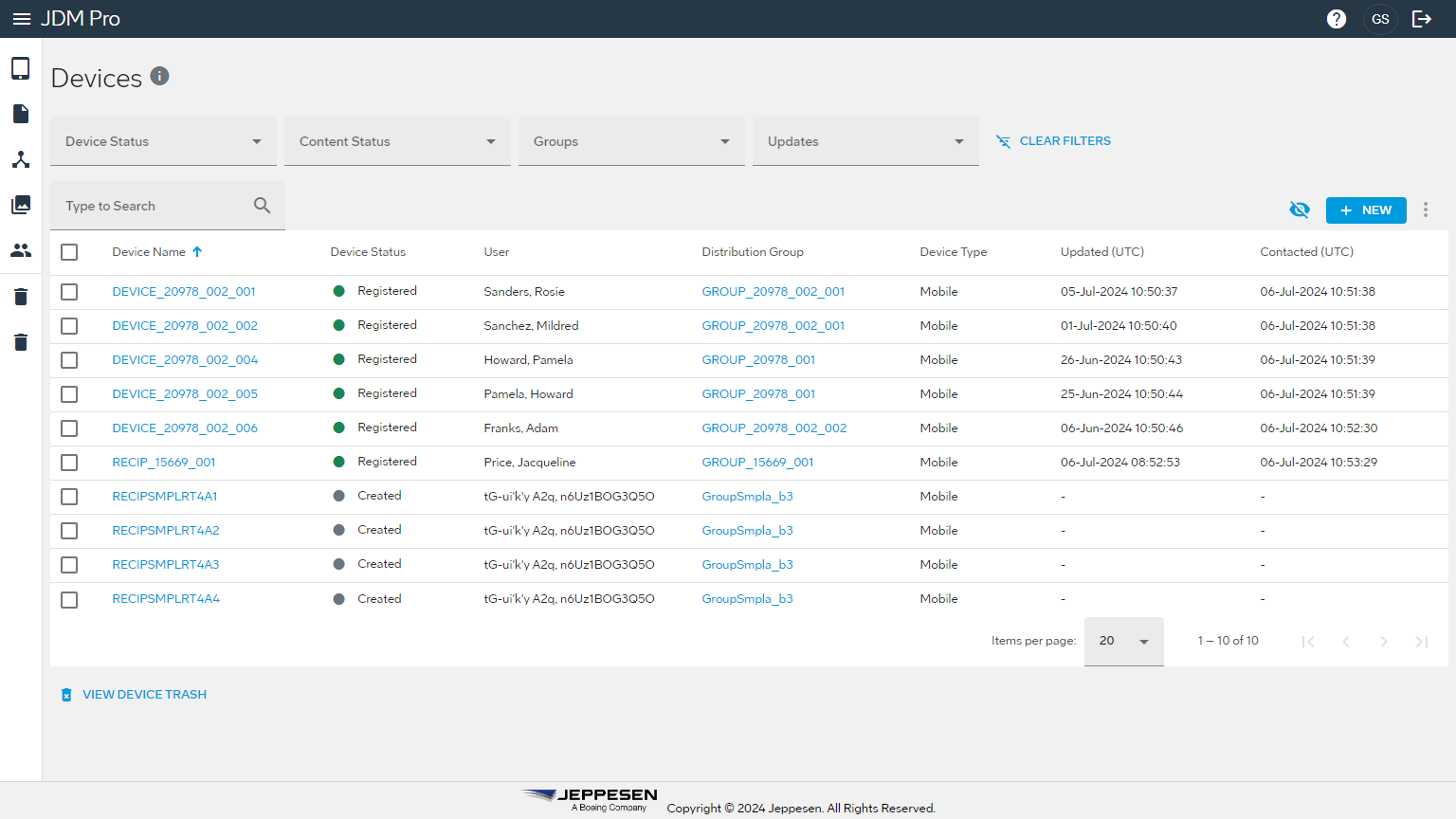
Task: Open the bottom-most trash icon in sidebar
Action: [x=21, y=342]
